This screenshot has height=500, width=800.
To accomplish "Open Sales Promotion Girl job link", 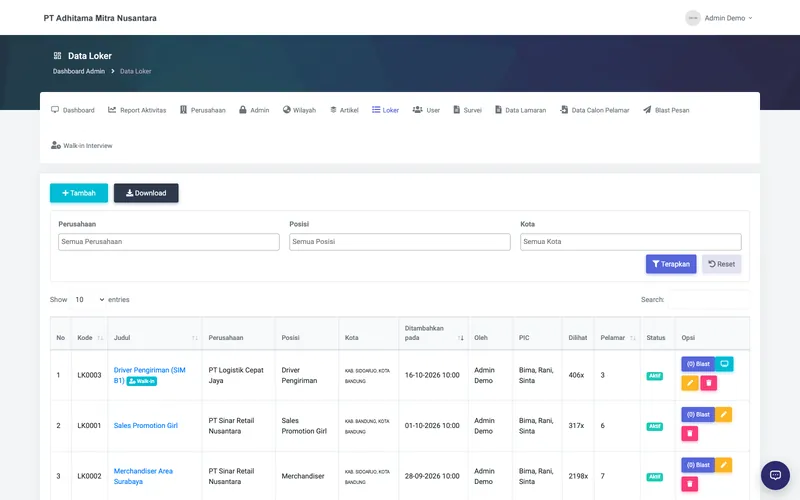I will pos(145,426).
